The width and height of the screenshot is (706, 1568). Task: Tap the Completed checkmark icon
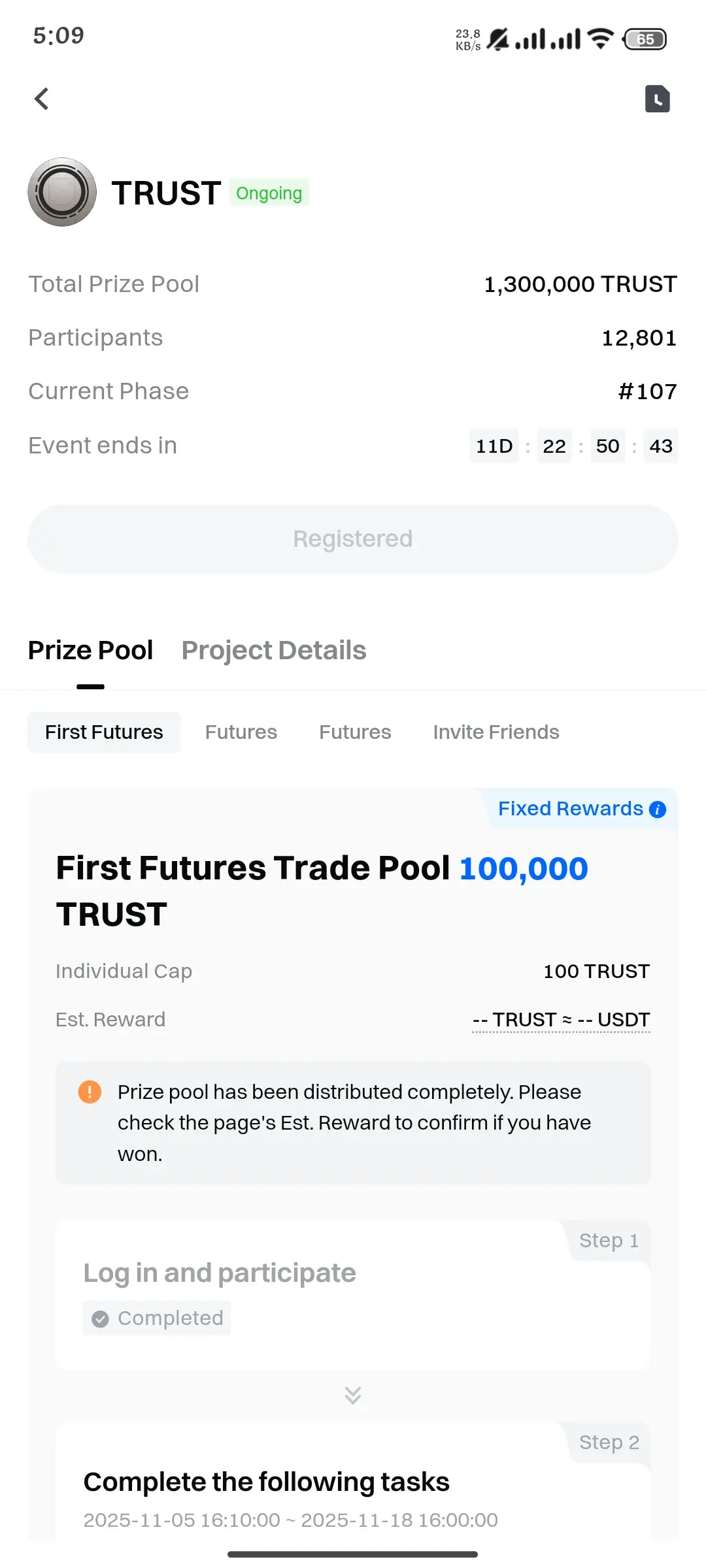coord(100,1319)
